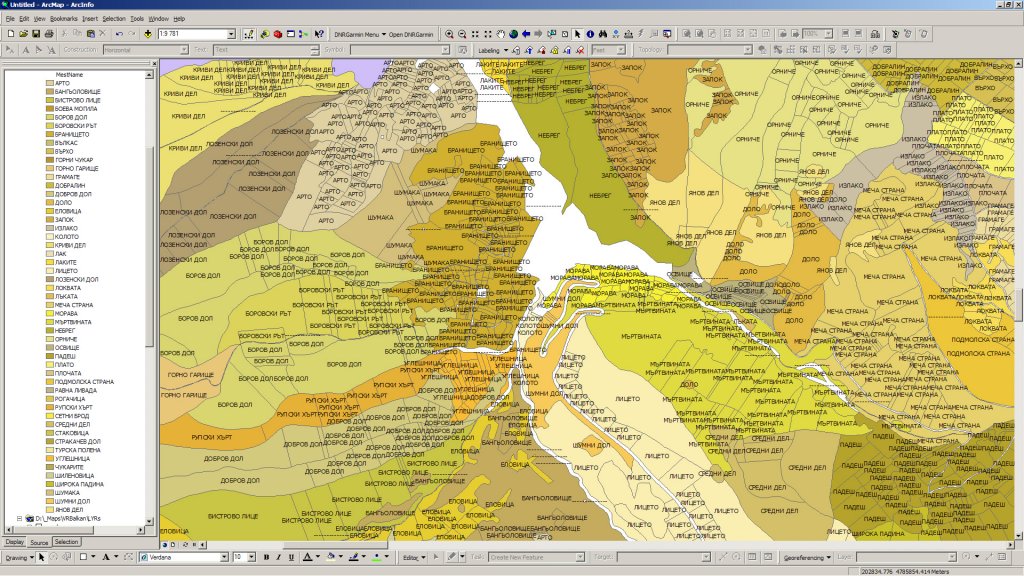This screenshot has height=576, width=1024.
Task: Toggle italic text formatting
Action: (279, 557)
